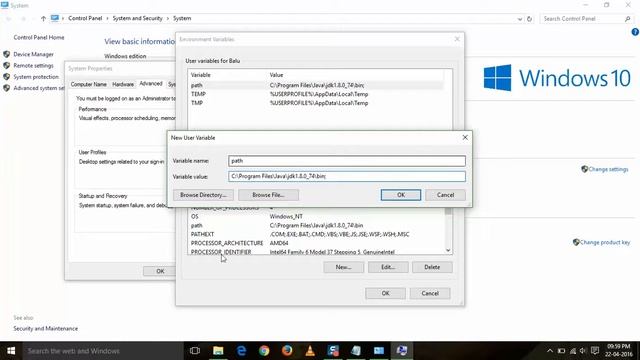Select the path row in system variables
The height and width of the screenshot is (360, 640).
[x=316, y=226]
